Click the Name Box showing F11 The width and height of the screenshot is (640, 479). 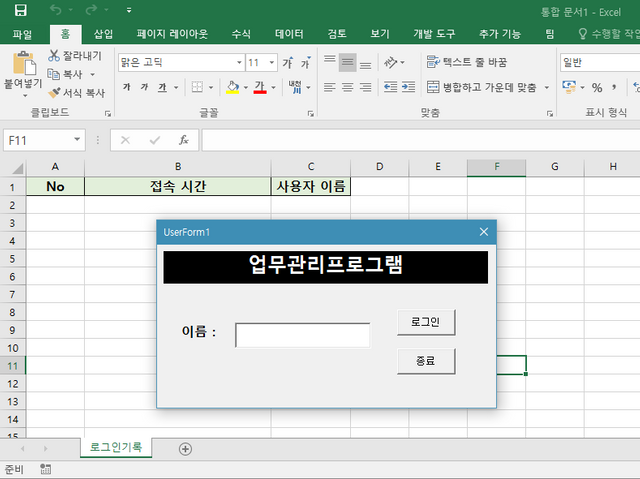point(44,140)
